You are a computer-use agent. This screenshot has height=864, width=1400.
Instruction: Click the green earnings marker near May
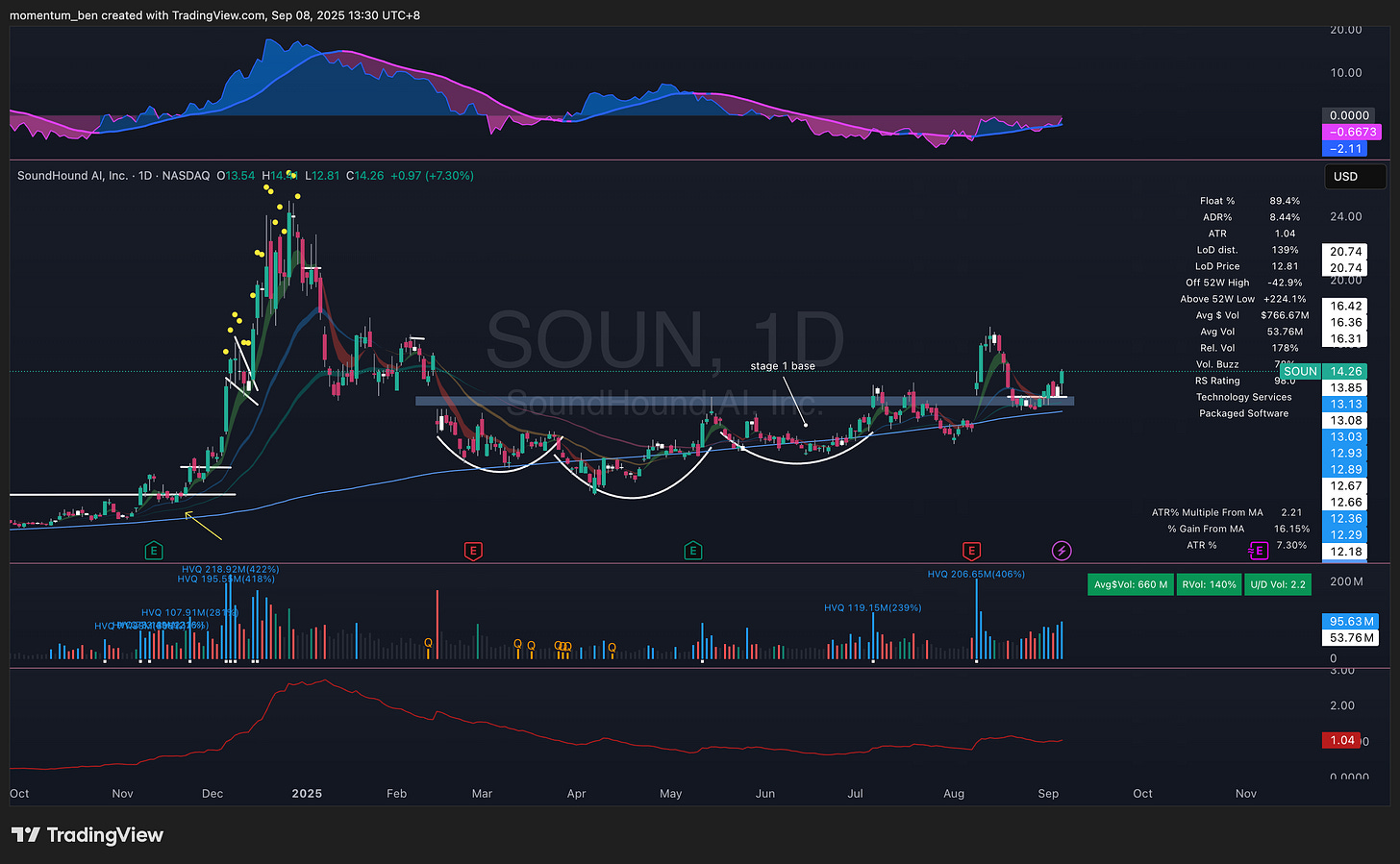point(692,551)
